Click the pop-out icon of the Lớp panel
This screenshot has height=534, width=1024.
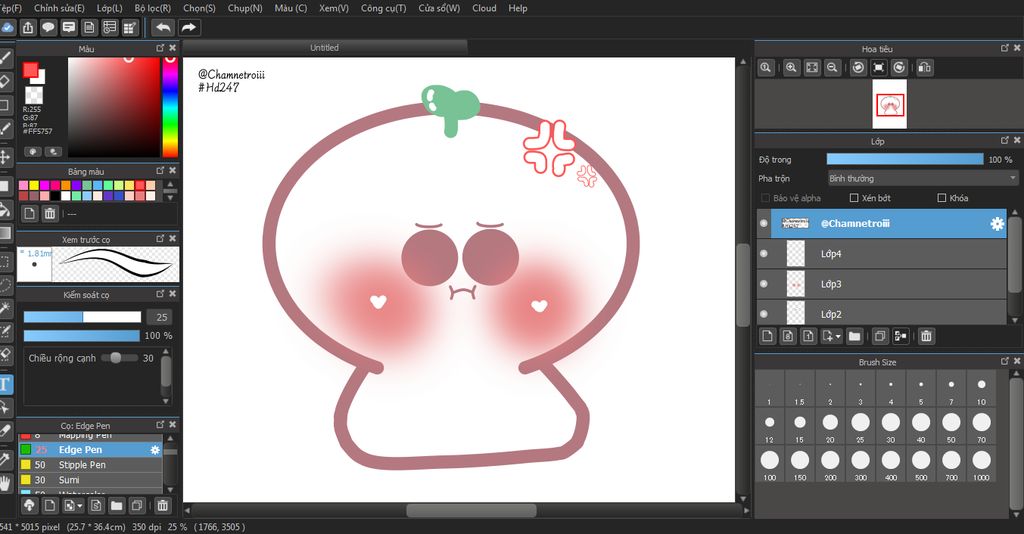point(1004,140)
